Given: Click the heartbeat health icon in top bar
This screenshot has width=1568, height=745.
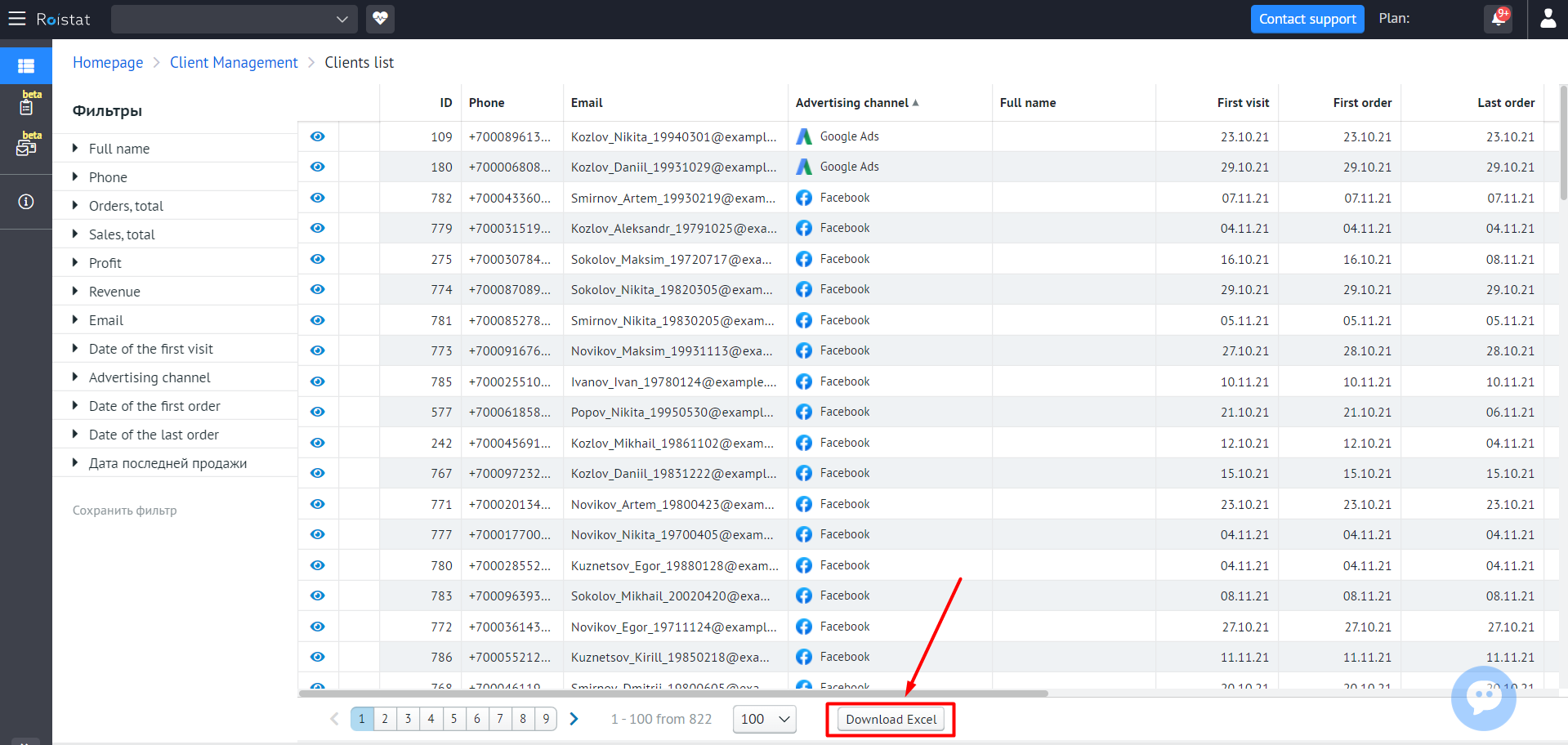Looking at the screenshot, I should (x=380, y=19).
